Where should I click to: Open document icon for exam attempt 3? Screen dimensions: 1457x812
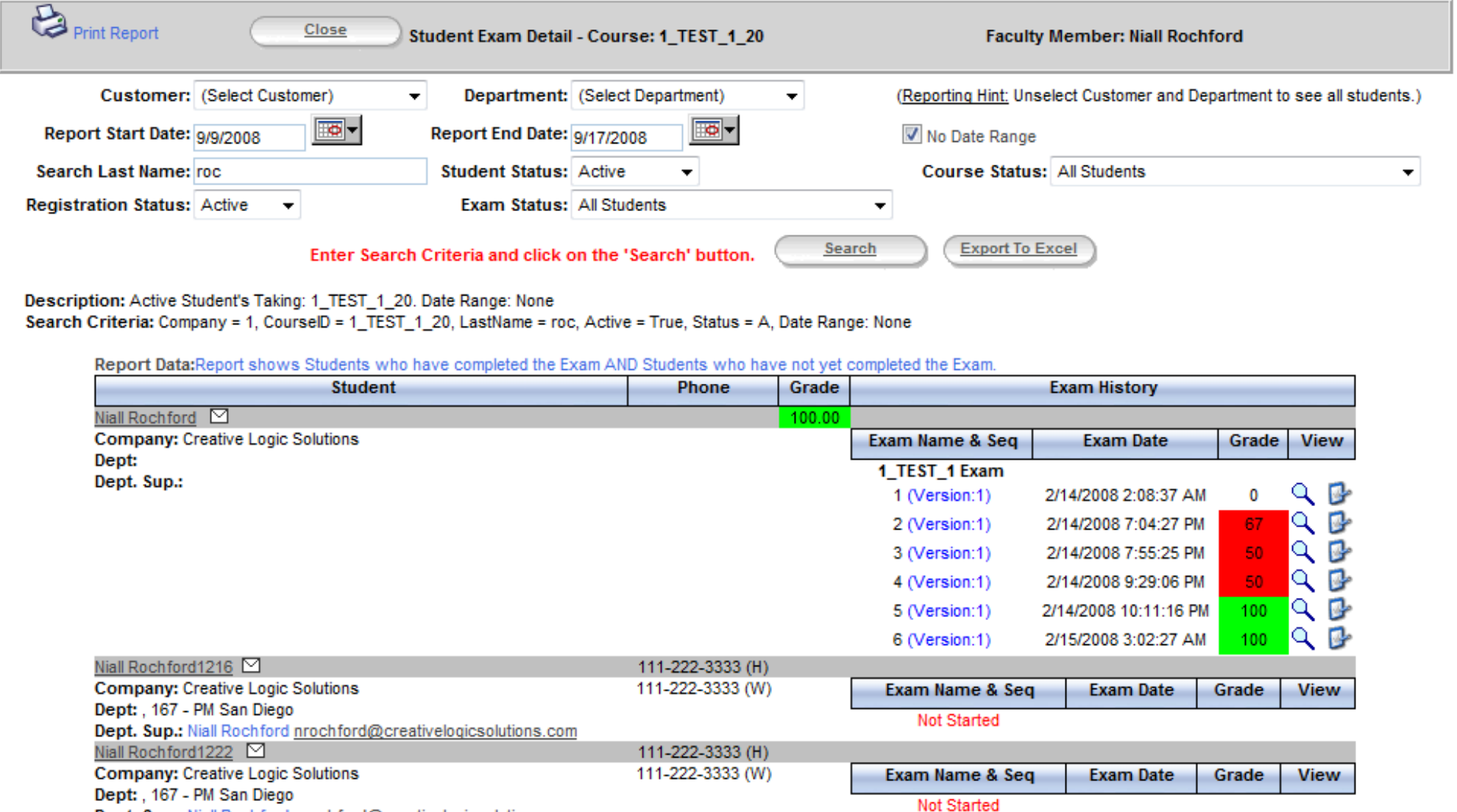[1339, 552]
